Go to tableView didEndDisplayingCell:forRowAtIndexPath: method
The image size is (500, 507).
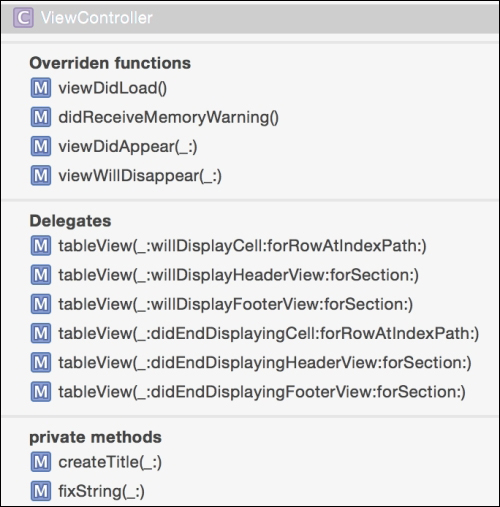point(269,333)
